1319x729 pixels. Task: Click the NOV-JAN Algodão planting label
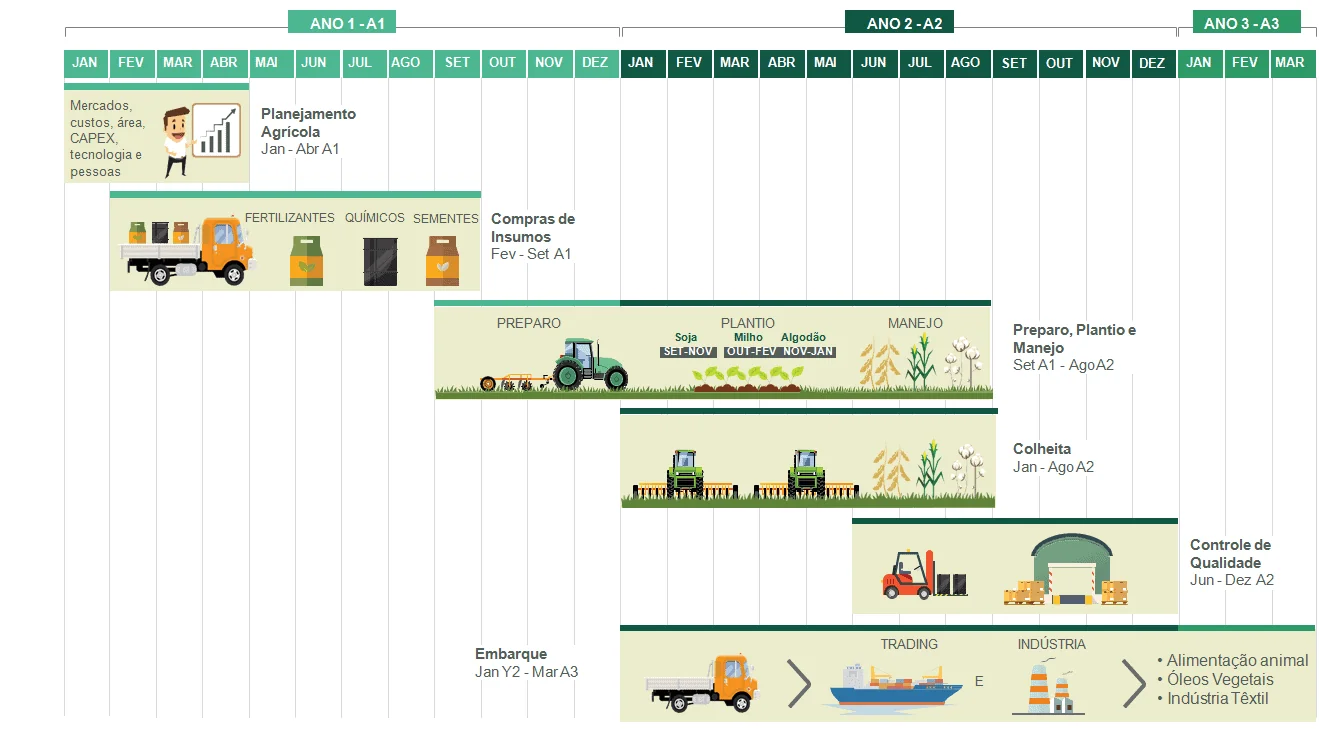click(809, 352)
